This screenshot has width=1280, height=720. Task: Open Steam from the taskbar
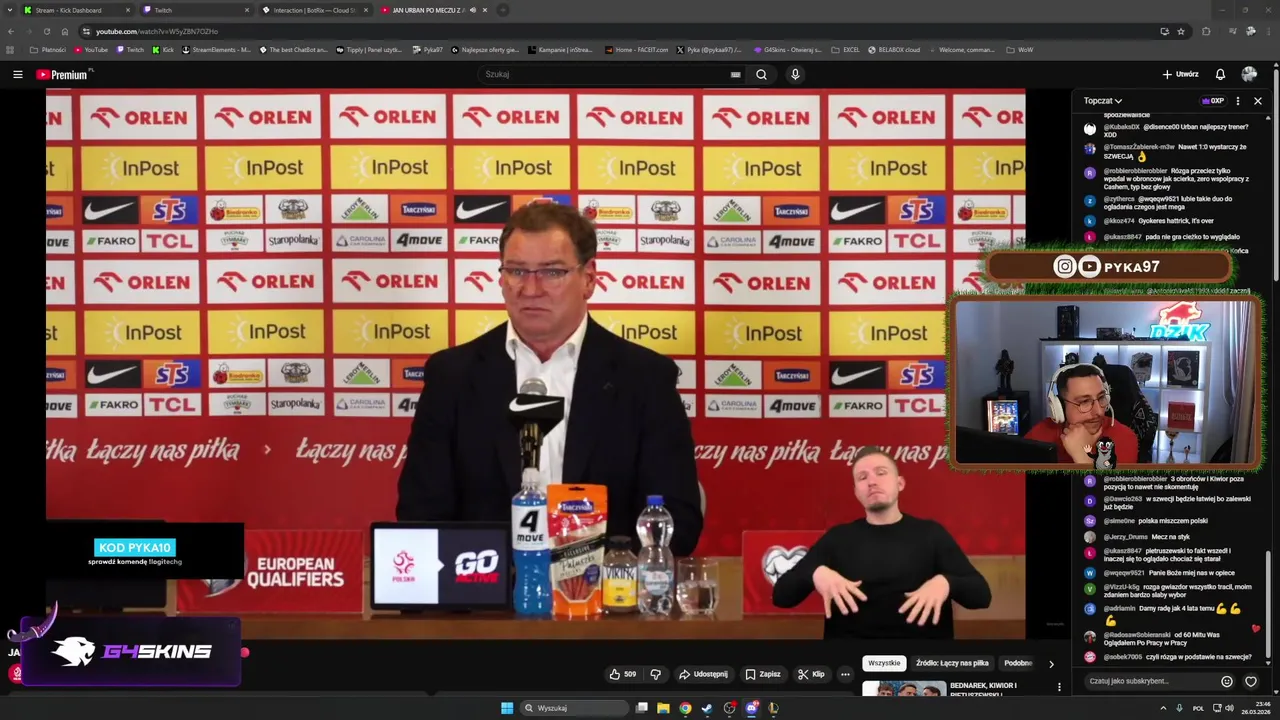(707, 708)
